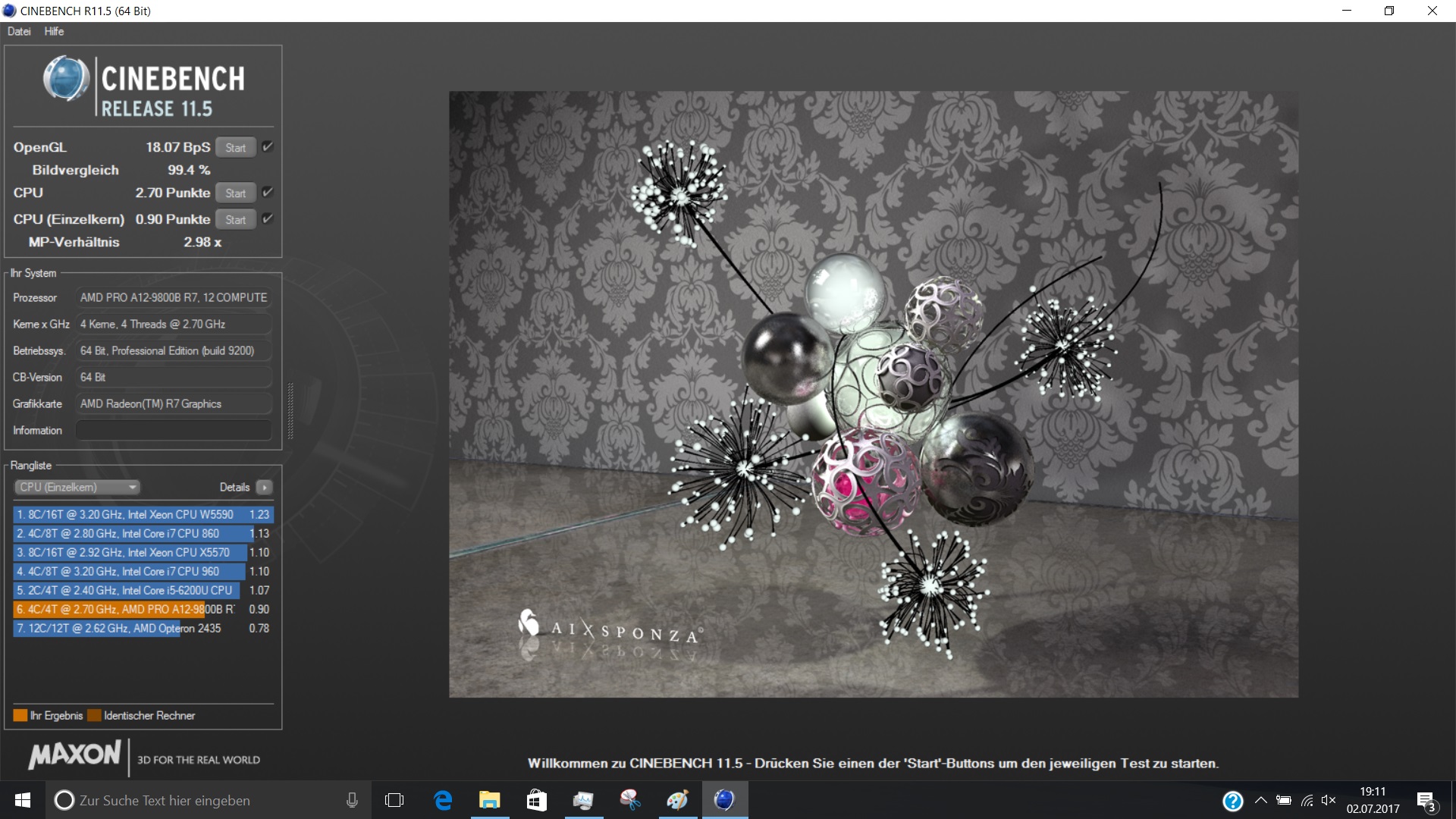Open File Explorer from the taskbar

pos(490,800)
